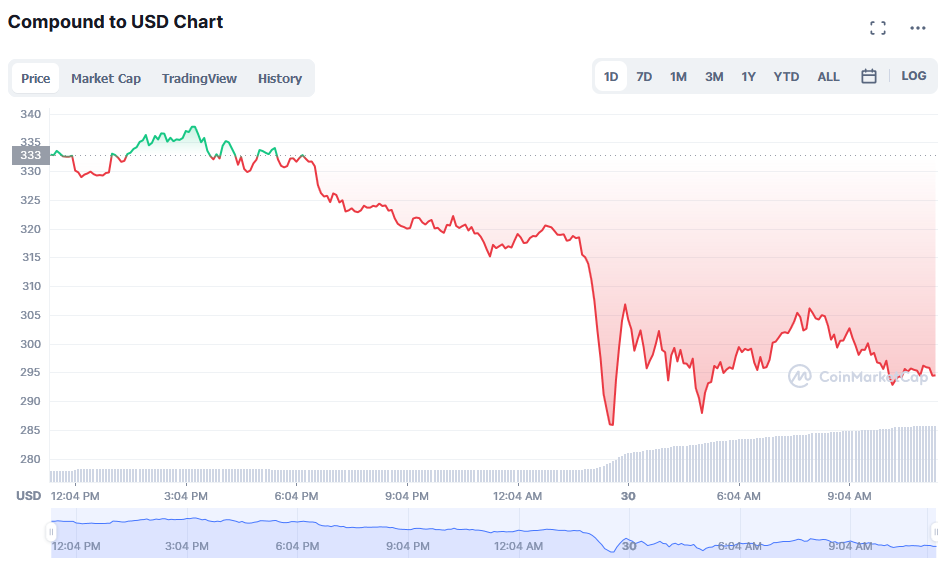Open fullscreen chart view icon

click(x=878, y=28)
